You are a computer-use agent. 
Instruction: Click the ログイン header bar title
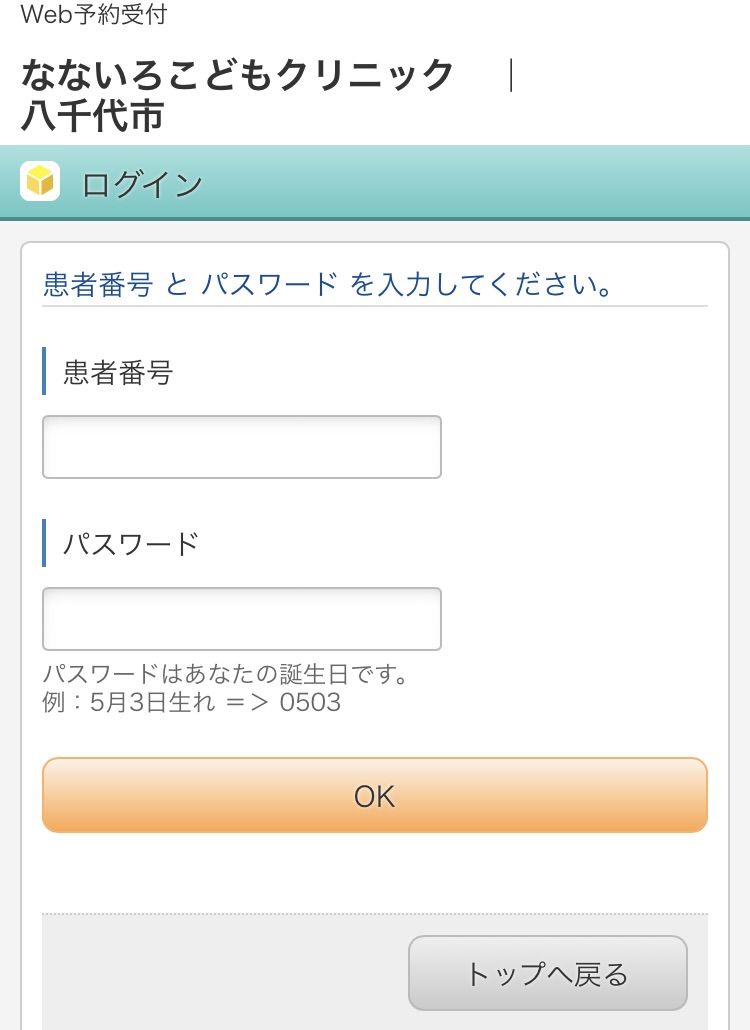[142, 184]
